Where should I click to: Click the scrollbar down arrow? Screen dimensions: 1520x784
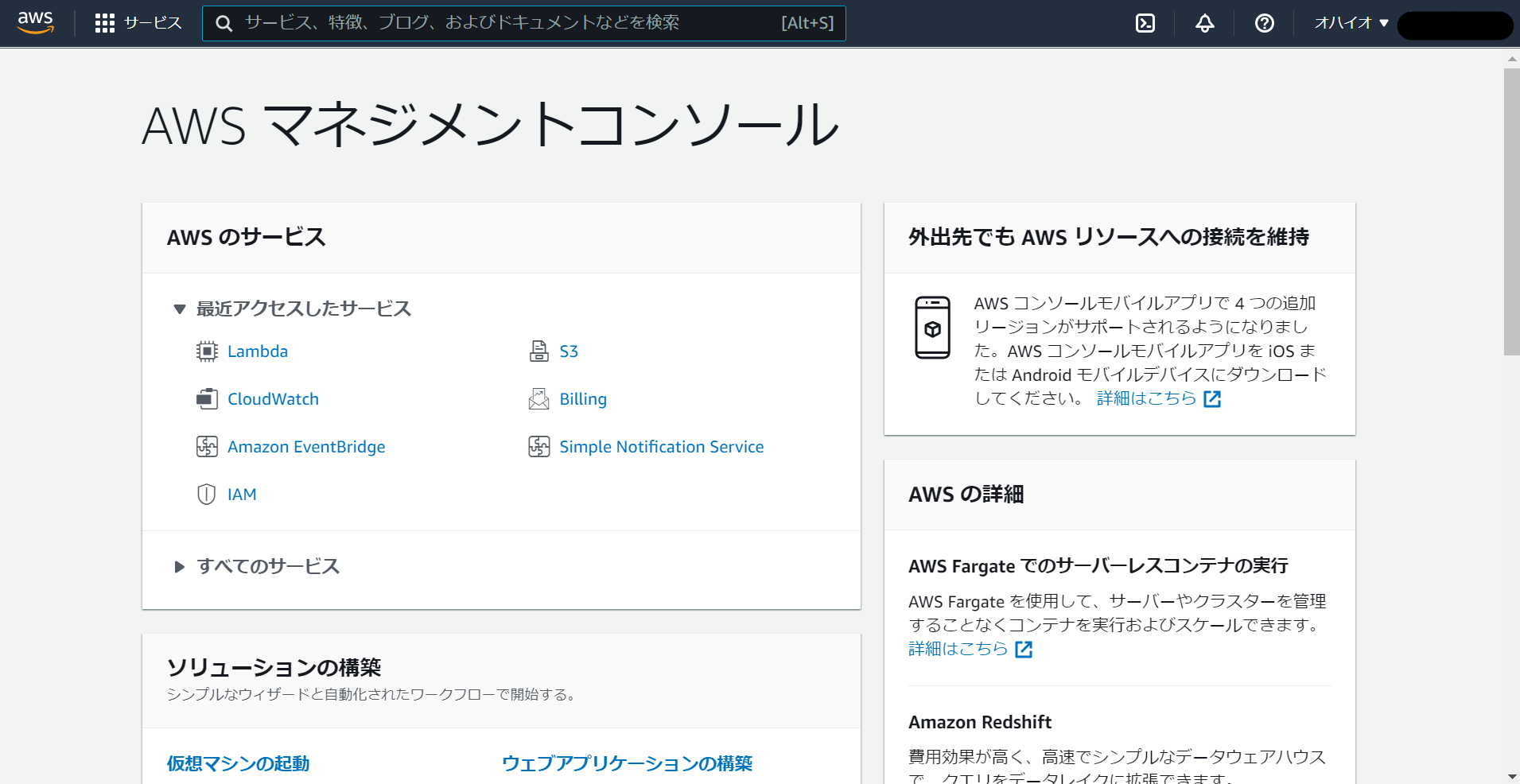coord(1511,776)
